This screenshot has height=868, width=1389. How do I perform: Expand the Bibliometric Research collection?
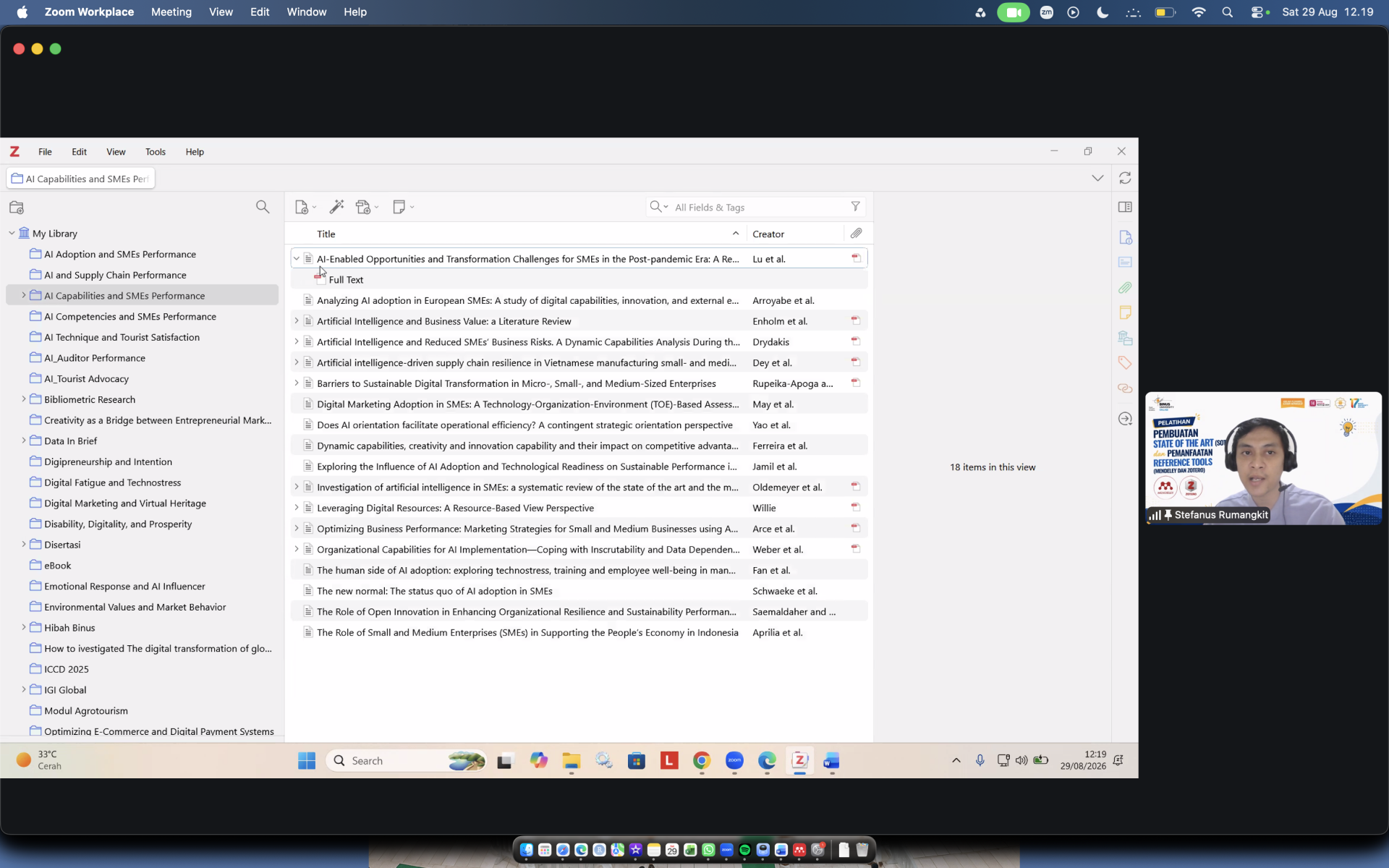(23, 399)
